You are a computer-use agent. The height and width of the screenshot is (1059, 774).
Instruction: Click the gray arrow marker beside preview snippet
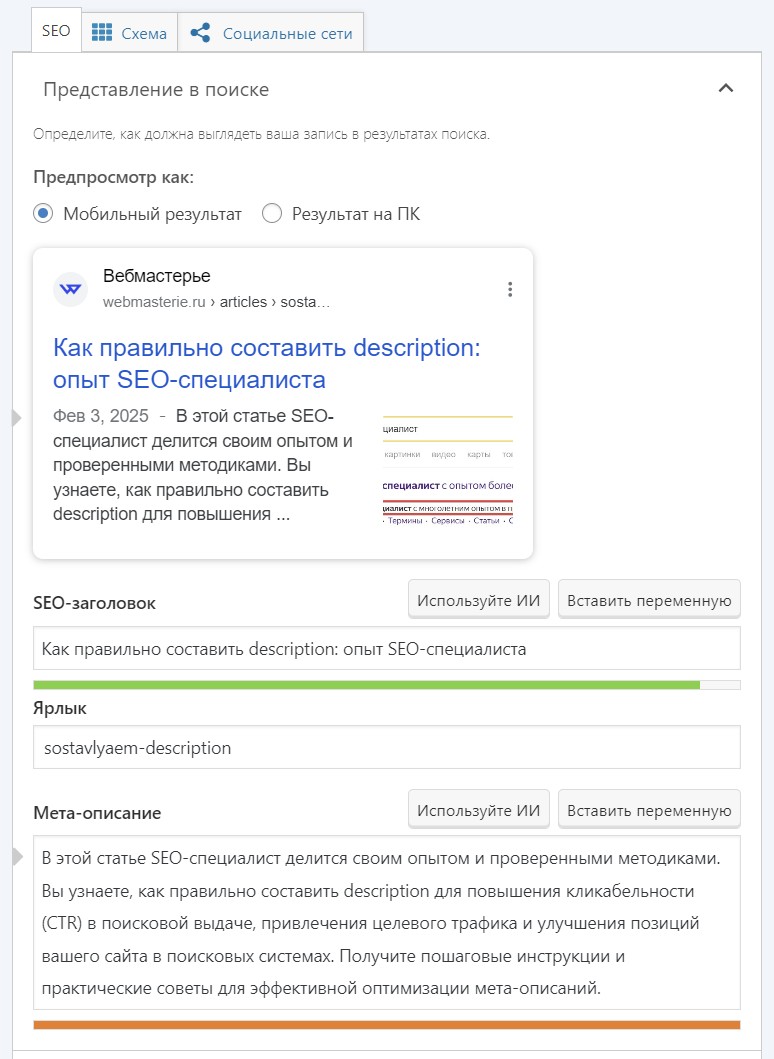click(16, 418)
